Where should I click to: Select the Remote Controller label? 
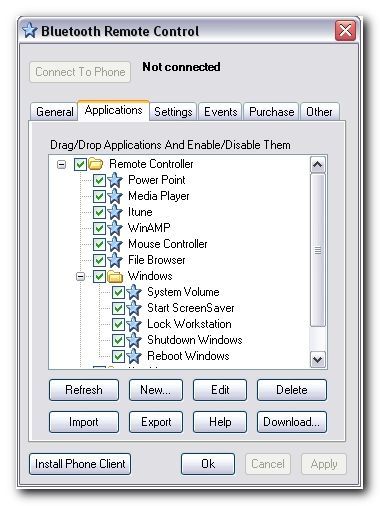coord(151,164)
